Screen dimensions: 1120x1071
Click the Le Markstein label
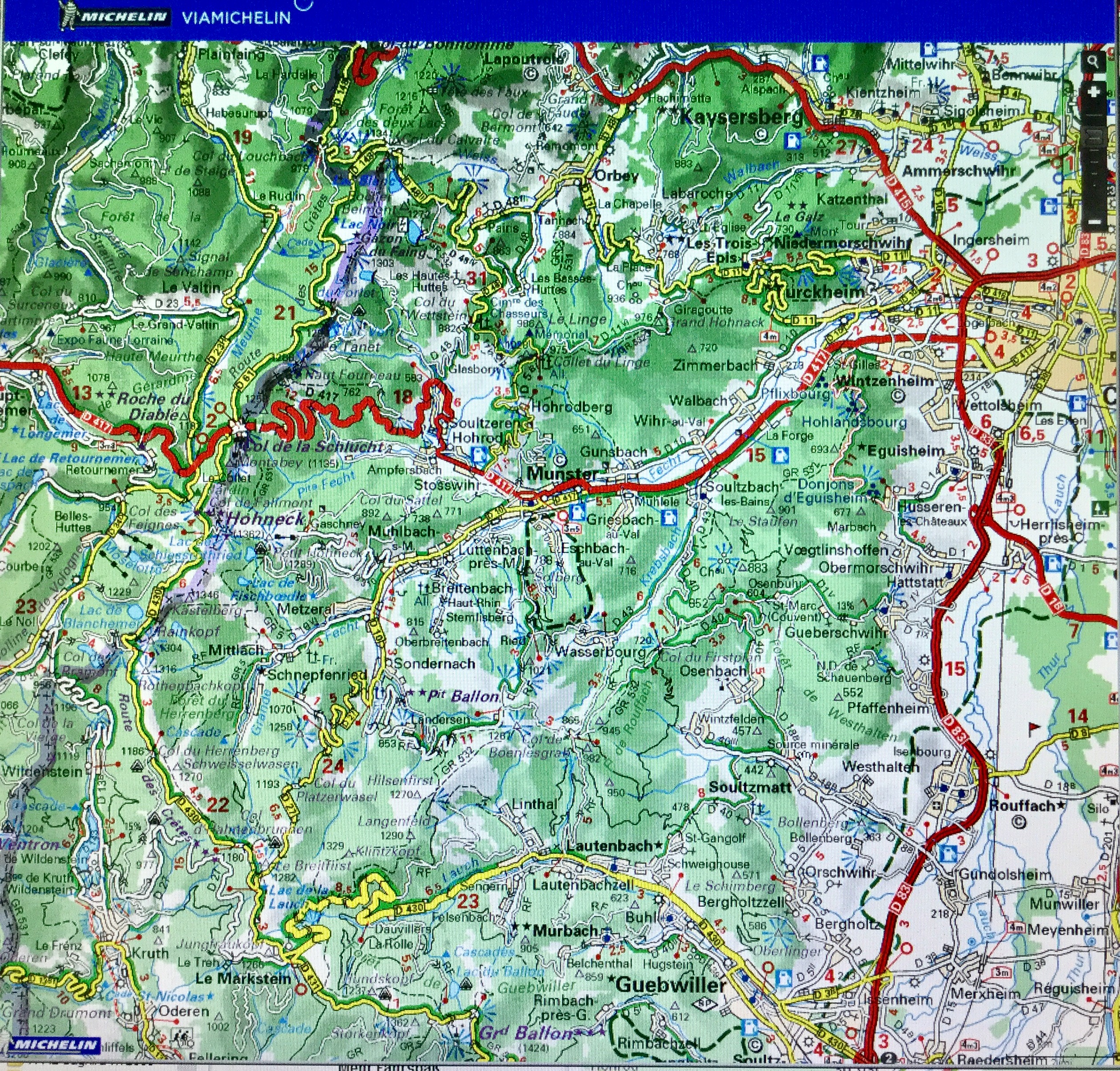click(x=244, y=978)
